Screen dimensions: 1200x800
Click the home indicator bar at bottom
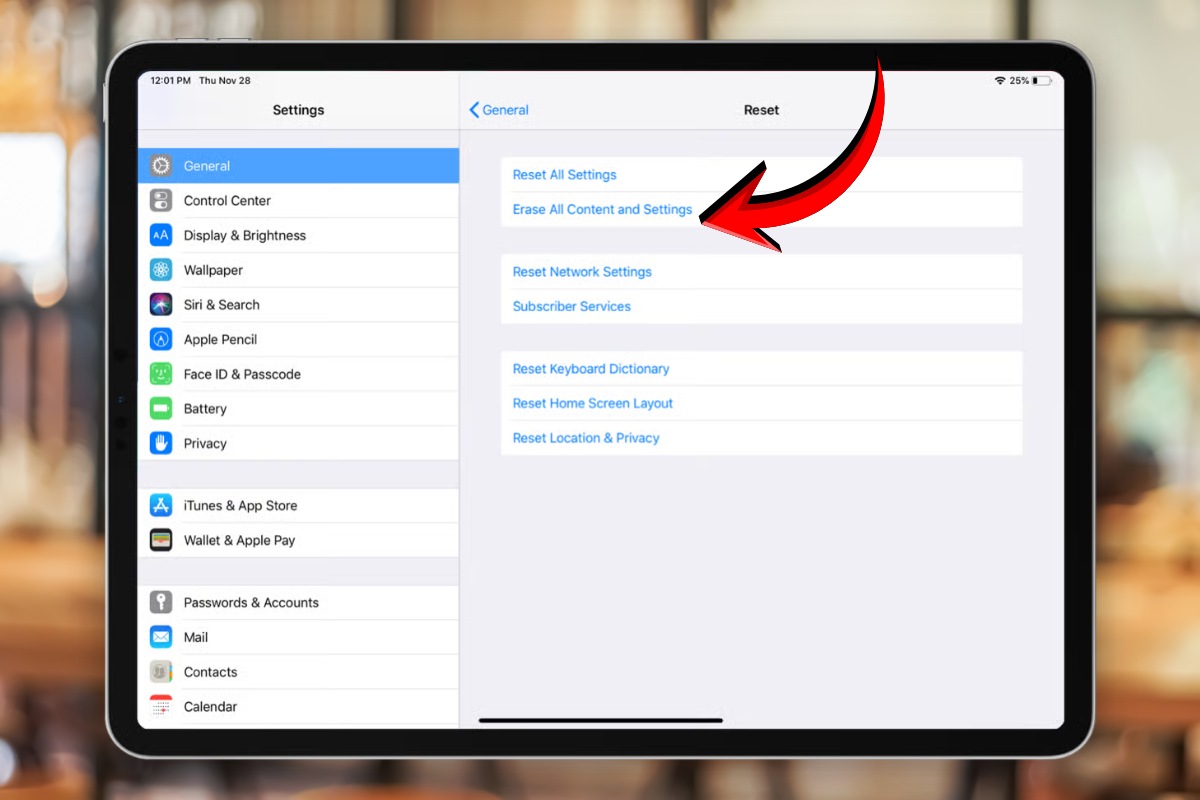click(600, 720)
